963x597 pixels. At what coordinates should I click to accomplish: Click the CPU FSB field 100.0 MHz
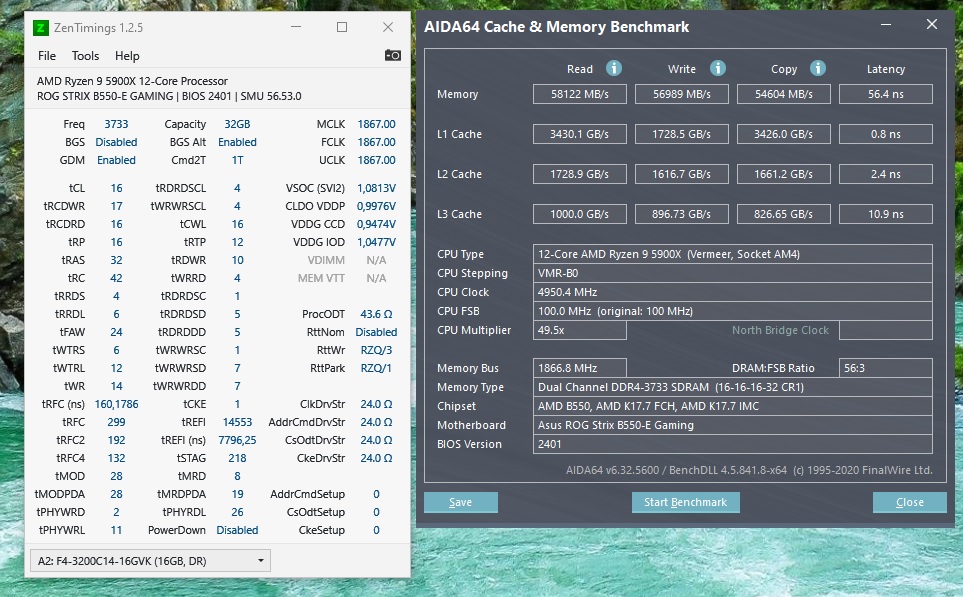coord(733,311)
